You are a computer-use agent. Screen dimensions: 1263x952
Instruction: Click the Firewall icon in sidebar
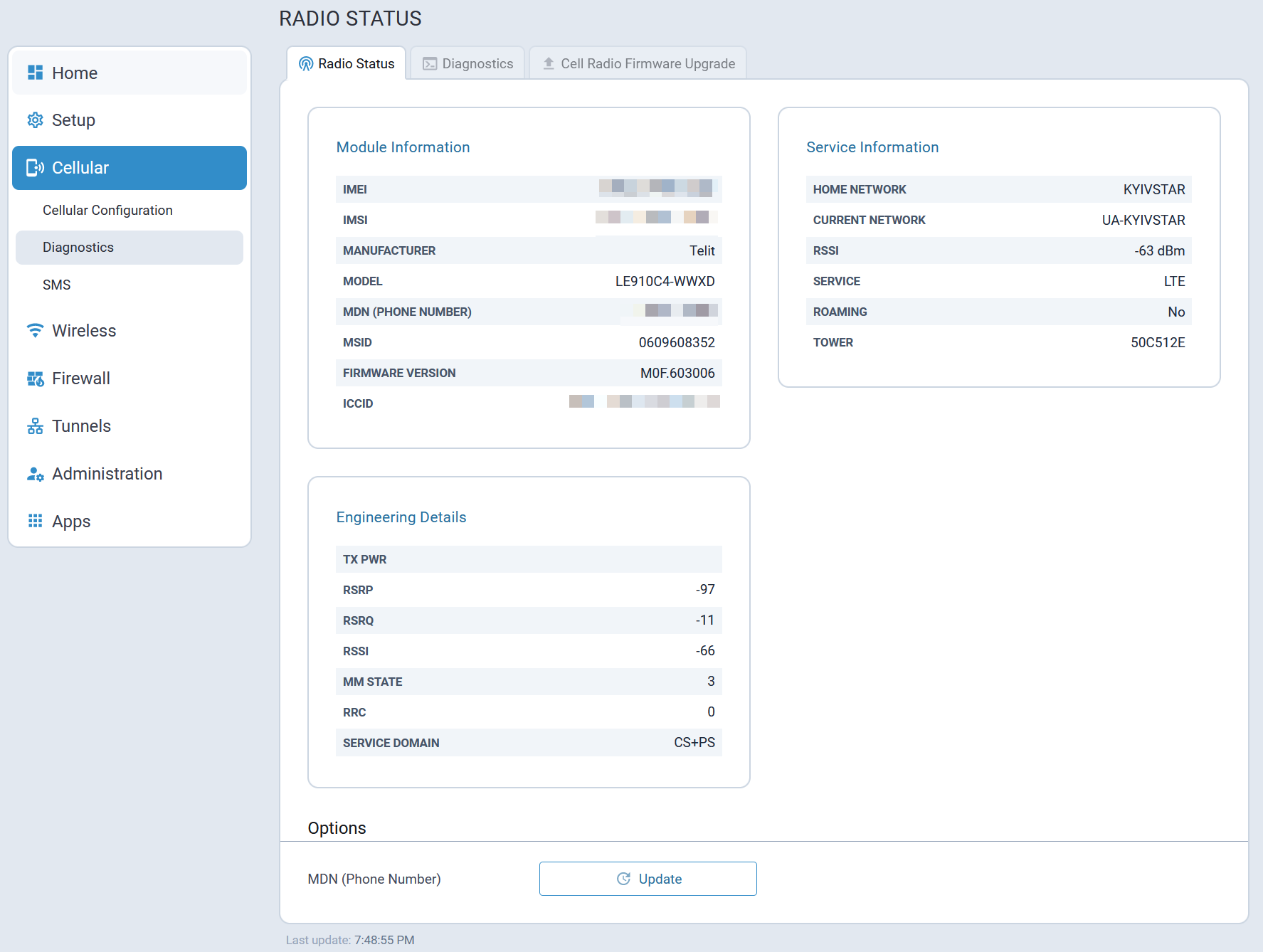click(x=35, y=379)
